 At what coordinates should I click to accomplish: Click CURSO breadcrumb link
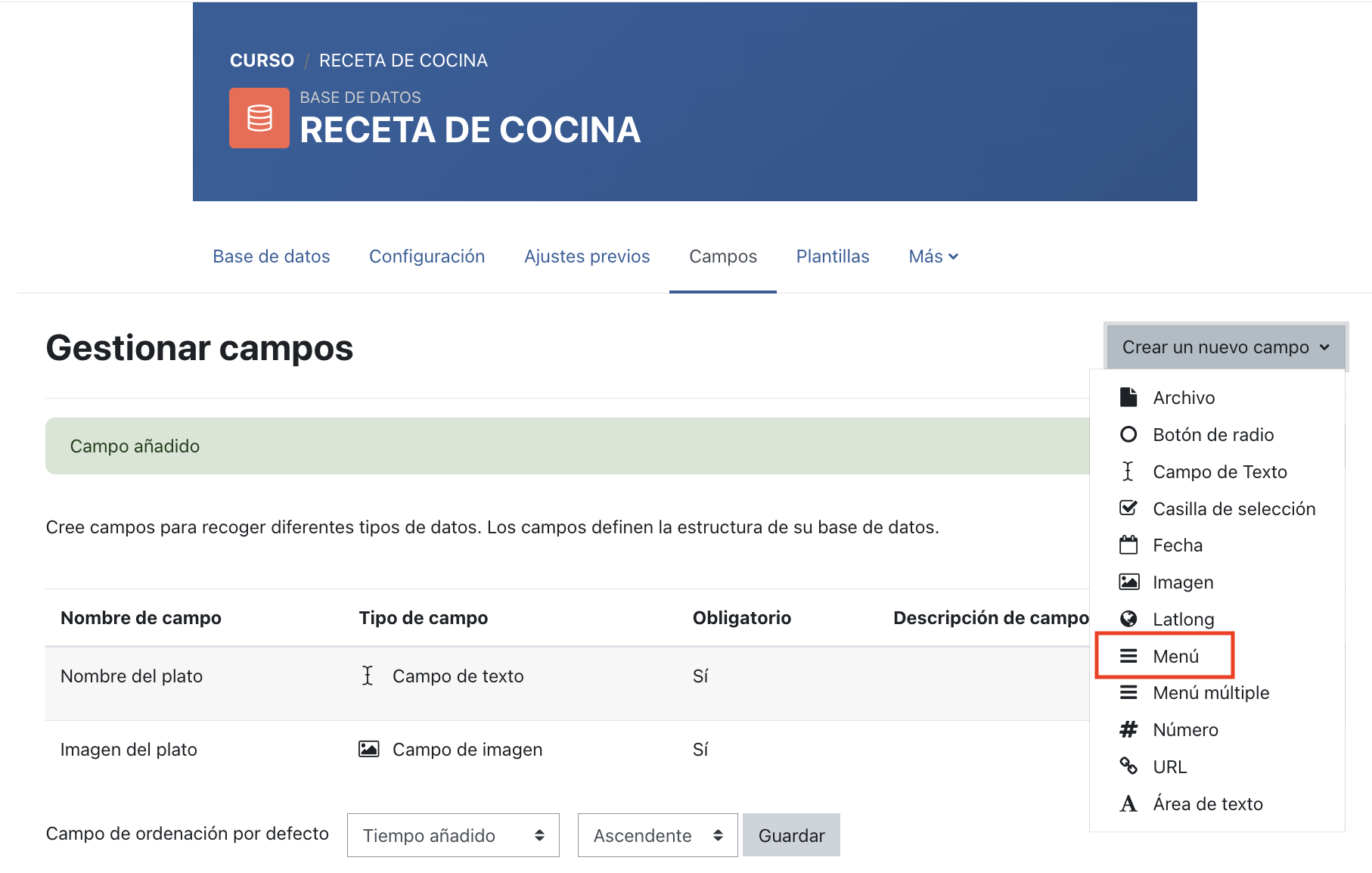click(262, 61)
